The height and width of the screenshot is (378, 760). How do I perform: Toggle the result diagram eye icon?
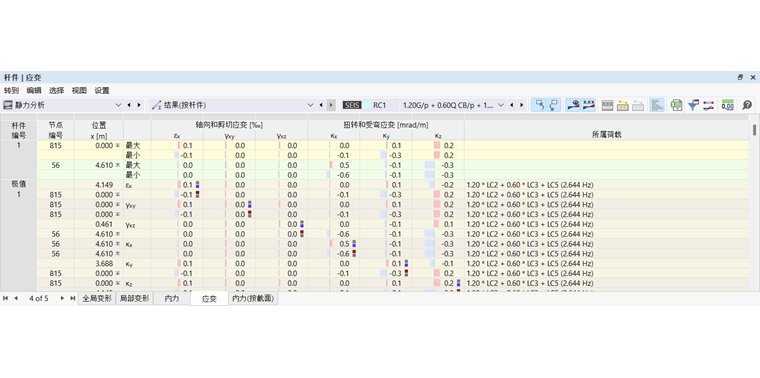point(573,105)
